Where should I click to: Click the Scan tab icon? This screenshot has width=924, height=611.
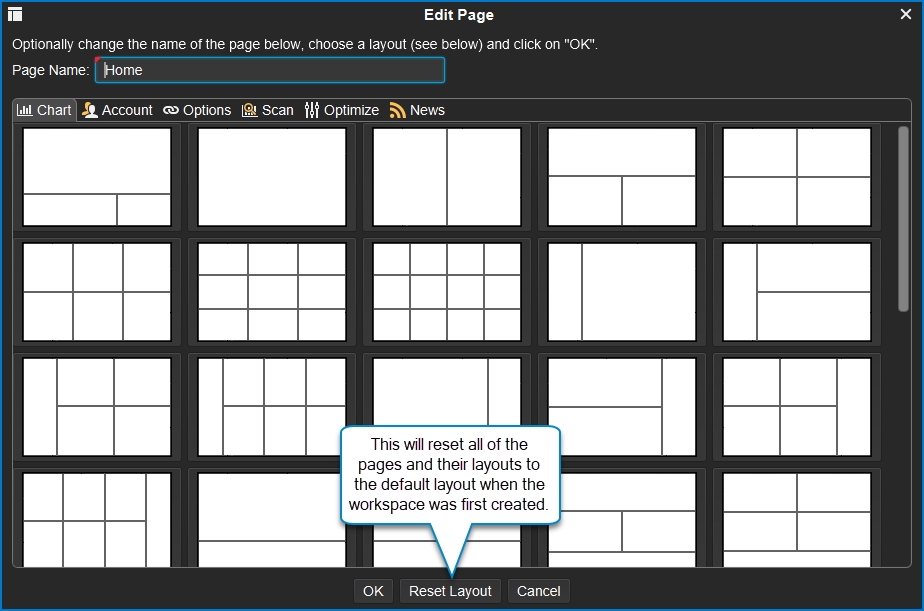(x=249, y=110)
